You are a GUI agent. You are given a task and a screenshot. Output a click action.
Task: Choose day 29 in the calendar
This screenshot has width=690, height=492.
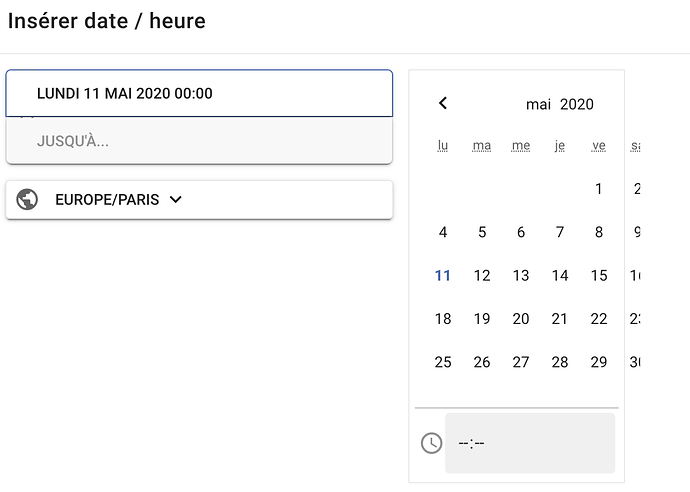[x=599, y=362]
